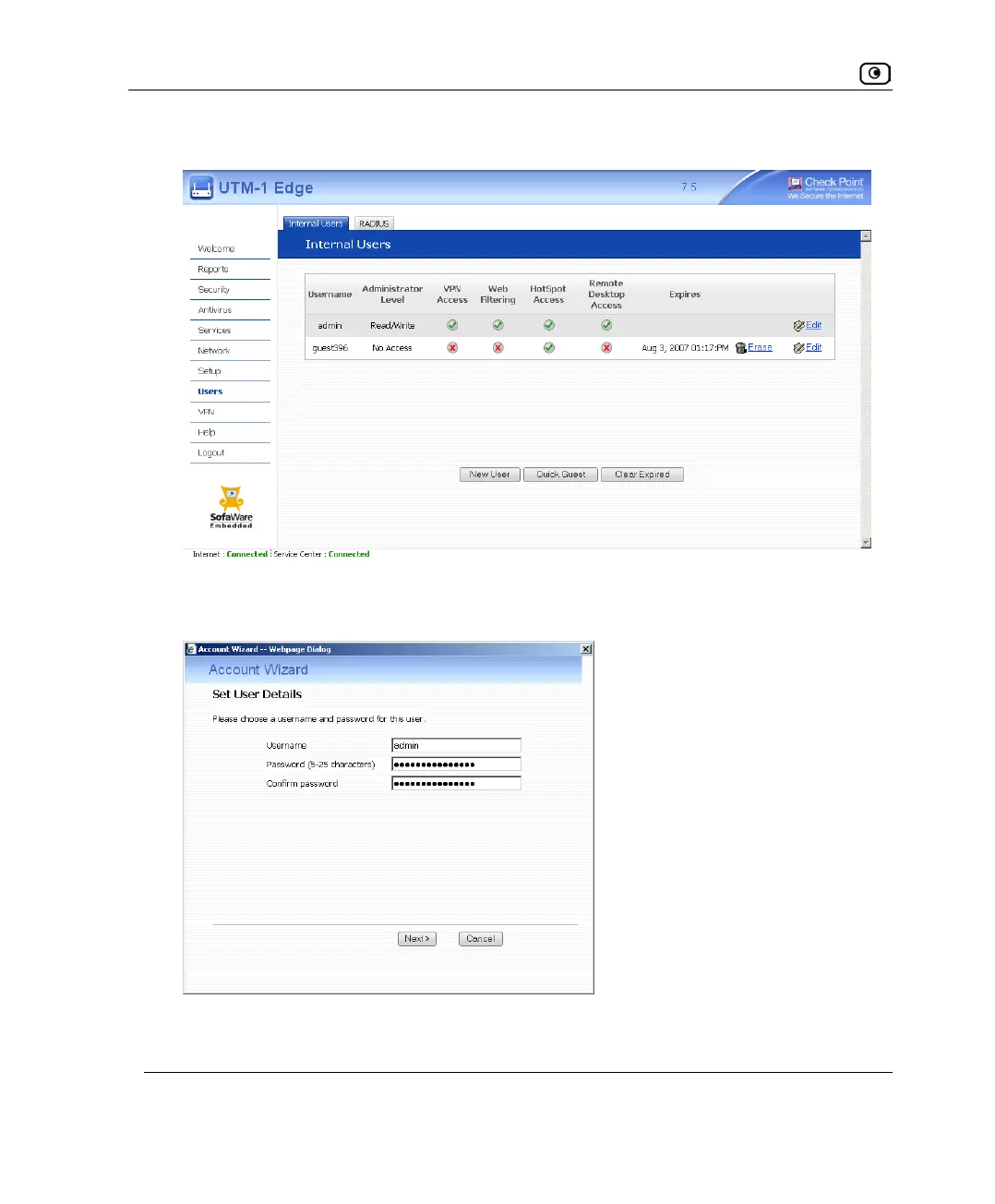Viewport: 995px width, 1204px height.
Task: Click the guest396 username cell
Action: tap(330, 348)
